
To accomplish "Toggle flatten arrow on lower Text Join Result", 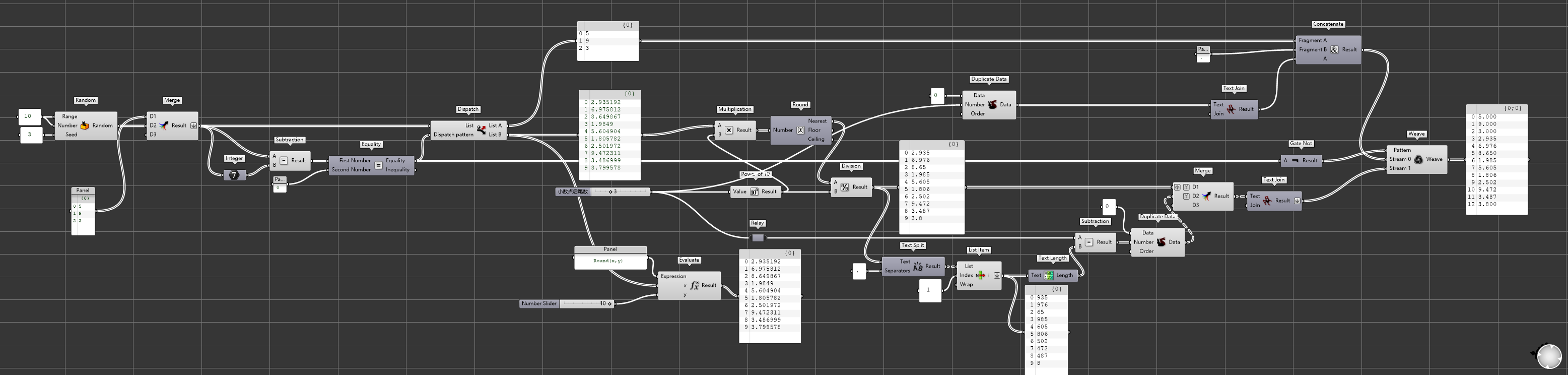I will 1297,200.
